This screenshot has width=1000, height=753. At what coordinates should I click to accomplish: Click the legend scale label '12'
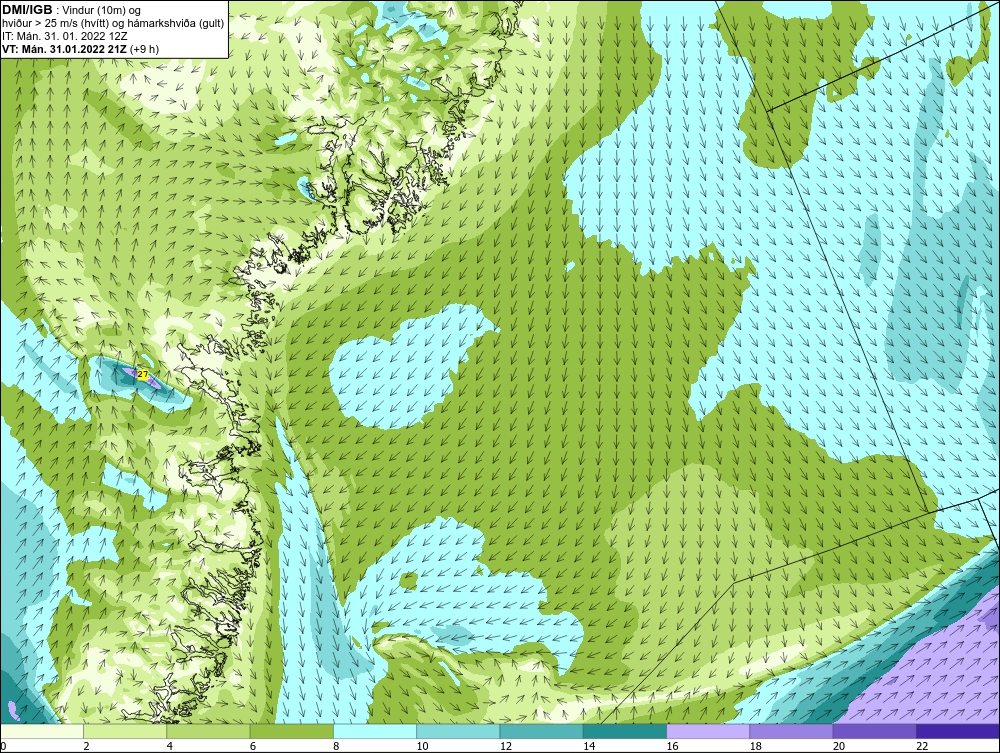coord(506,747)
